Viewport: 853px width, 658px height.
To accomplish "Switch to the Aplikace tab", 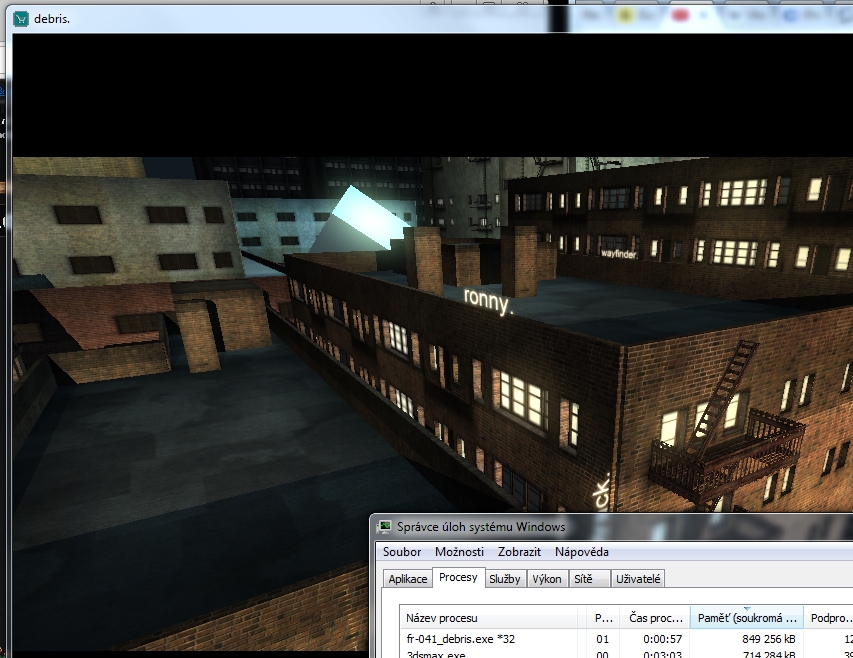I will [x=407, y=579].
